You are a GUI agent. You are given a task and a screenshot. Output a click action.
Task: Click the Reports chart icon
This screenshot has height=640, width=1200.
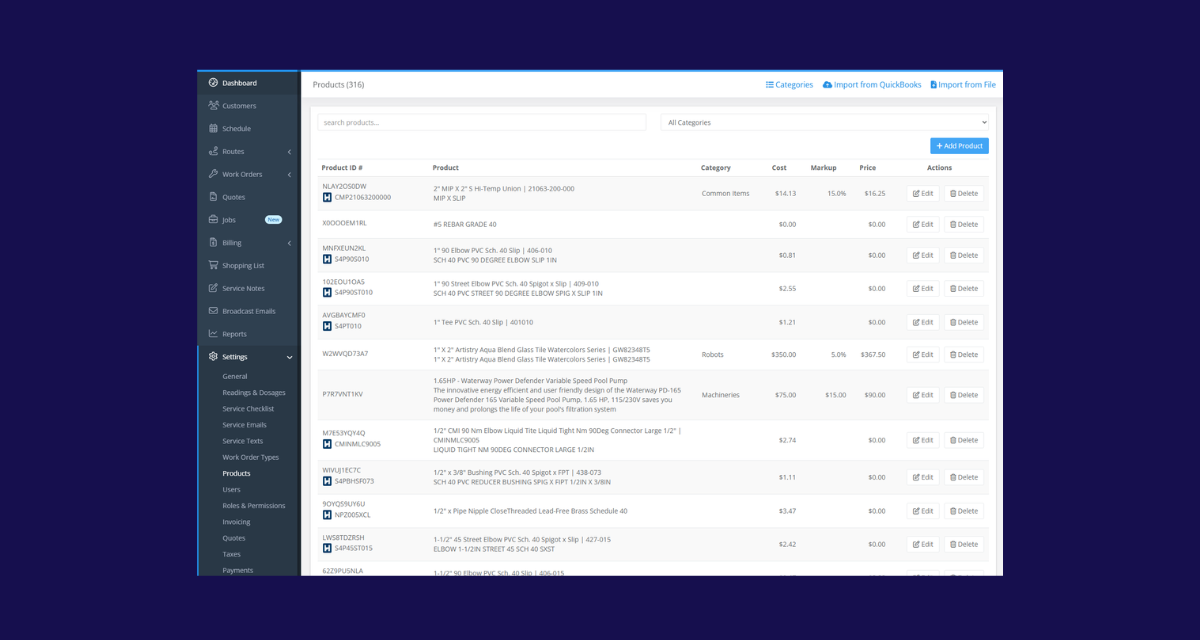tap(213, 334)
